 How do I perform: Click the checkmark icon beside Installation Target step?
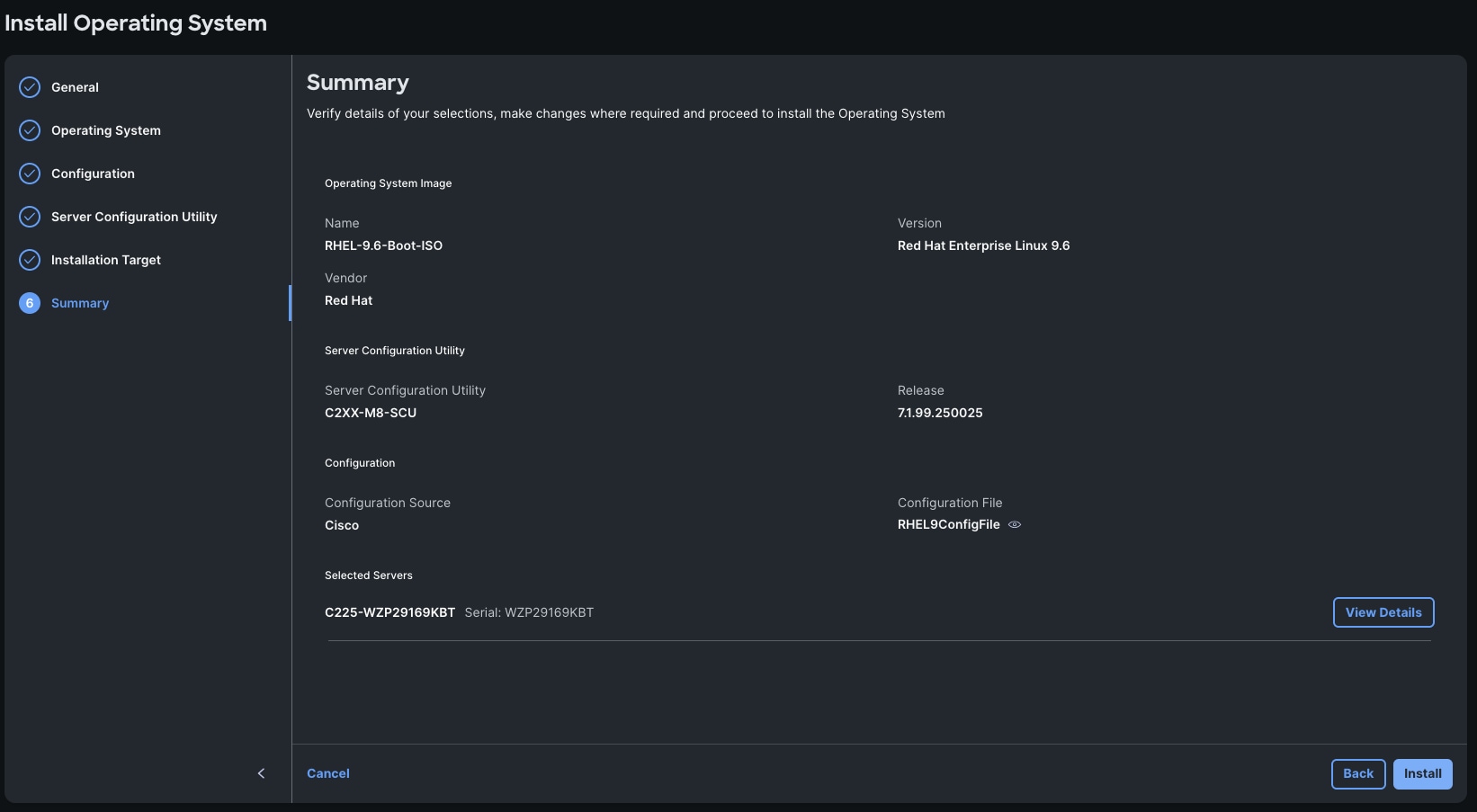[x=29, y=259]
